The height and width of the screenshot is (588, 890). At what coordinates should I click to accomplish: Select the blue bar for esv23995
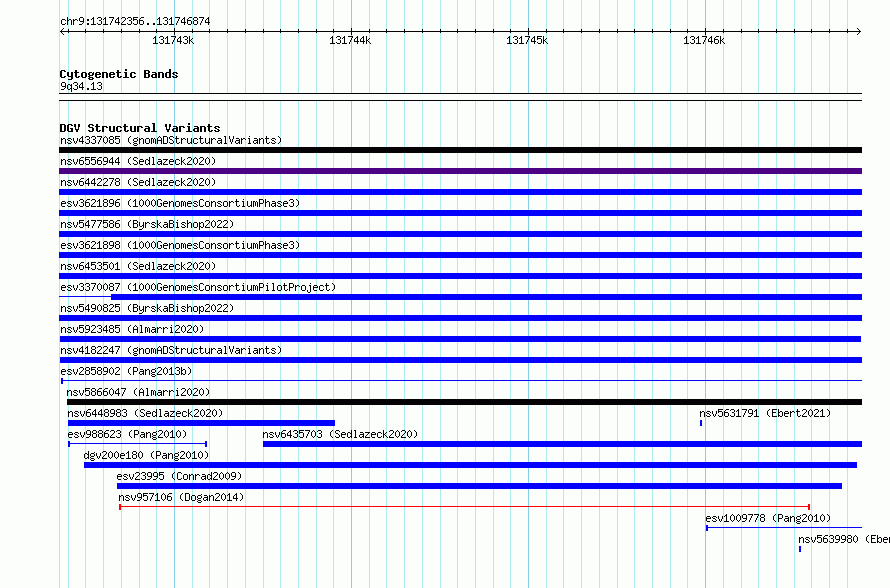480,486
